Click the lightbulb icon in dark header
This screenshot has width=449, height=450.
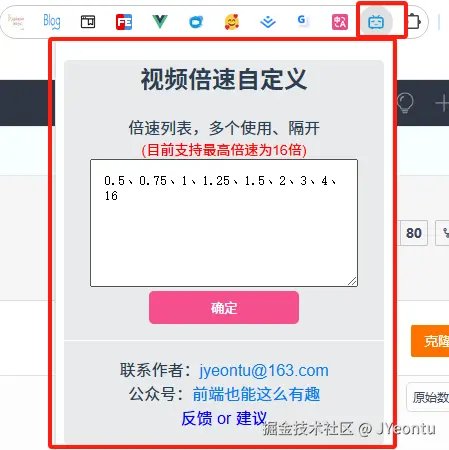[405, 103]
